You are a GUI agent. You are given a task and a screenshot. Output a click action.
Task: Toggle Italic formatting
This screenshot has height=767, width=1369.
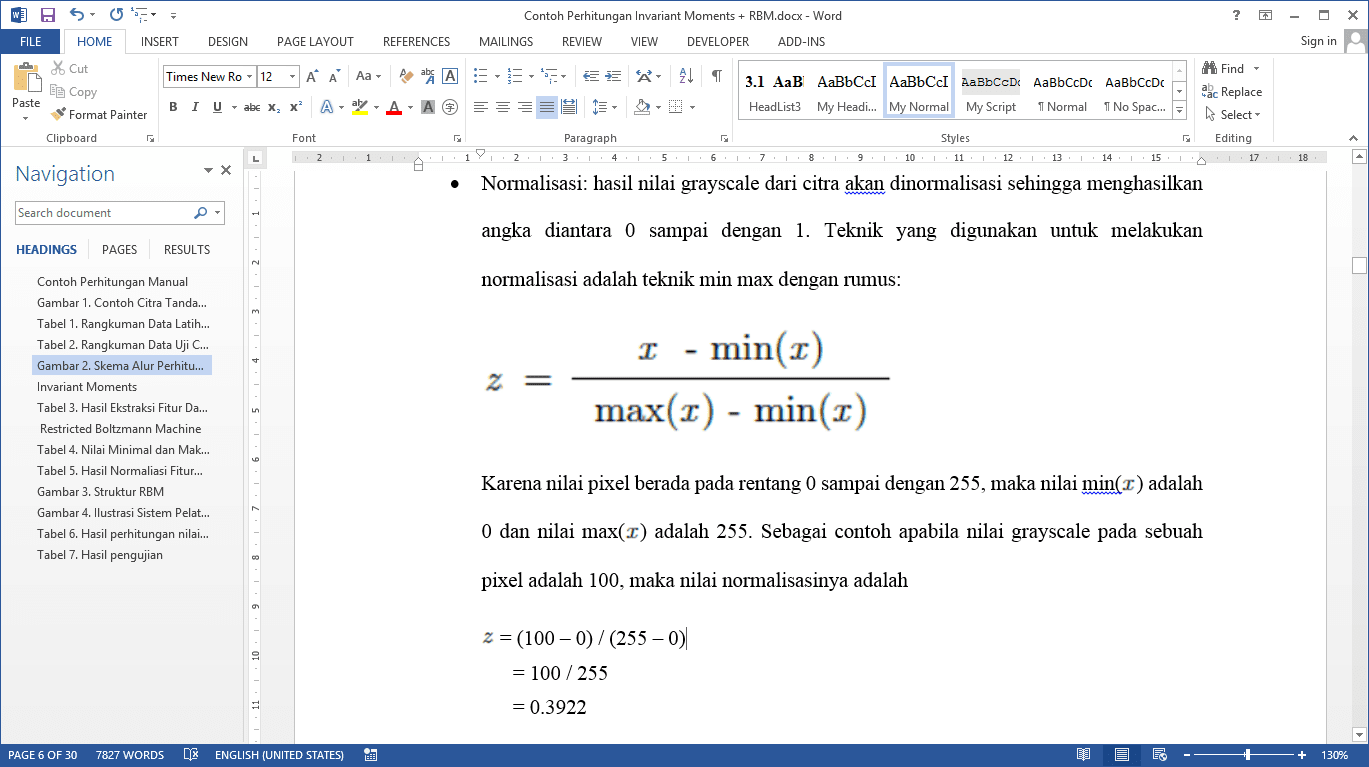click(195, 107)
